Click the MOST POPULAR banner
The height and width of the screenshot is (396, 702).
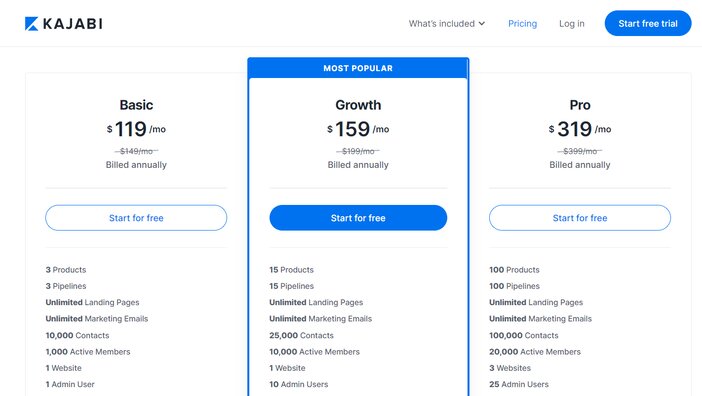pos(358,68)
